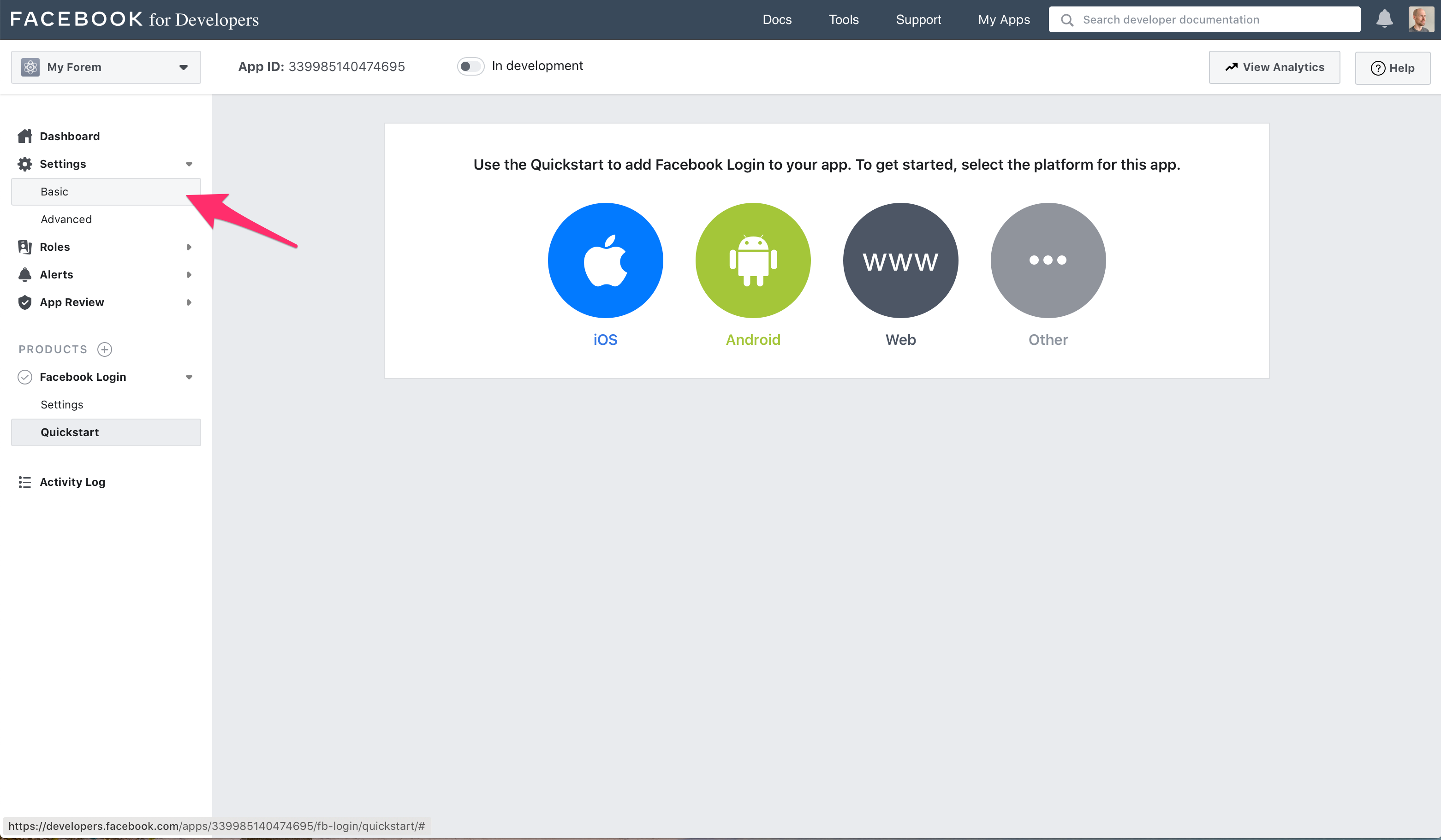Click the notifications bell icon

point(1384,19)
